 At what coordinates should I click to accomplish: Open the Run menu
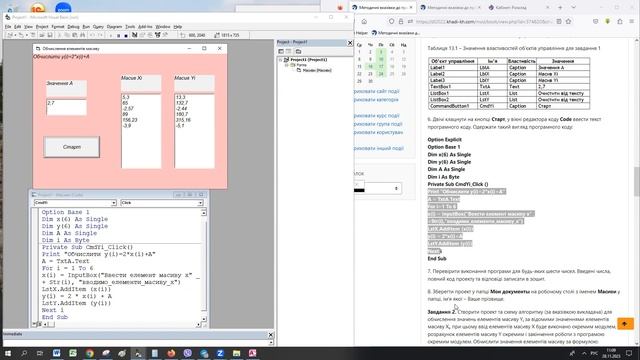click(x=86, y=27)
